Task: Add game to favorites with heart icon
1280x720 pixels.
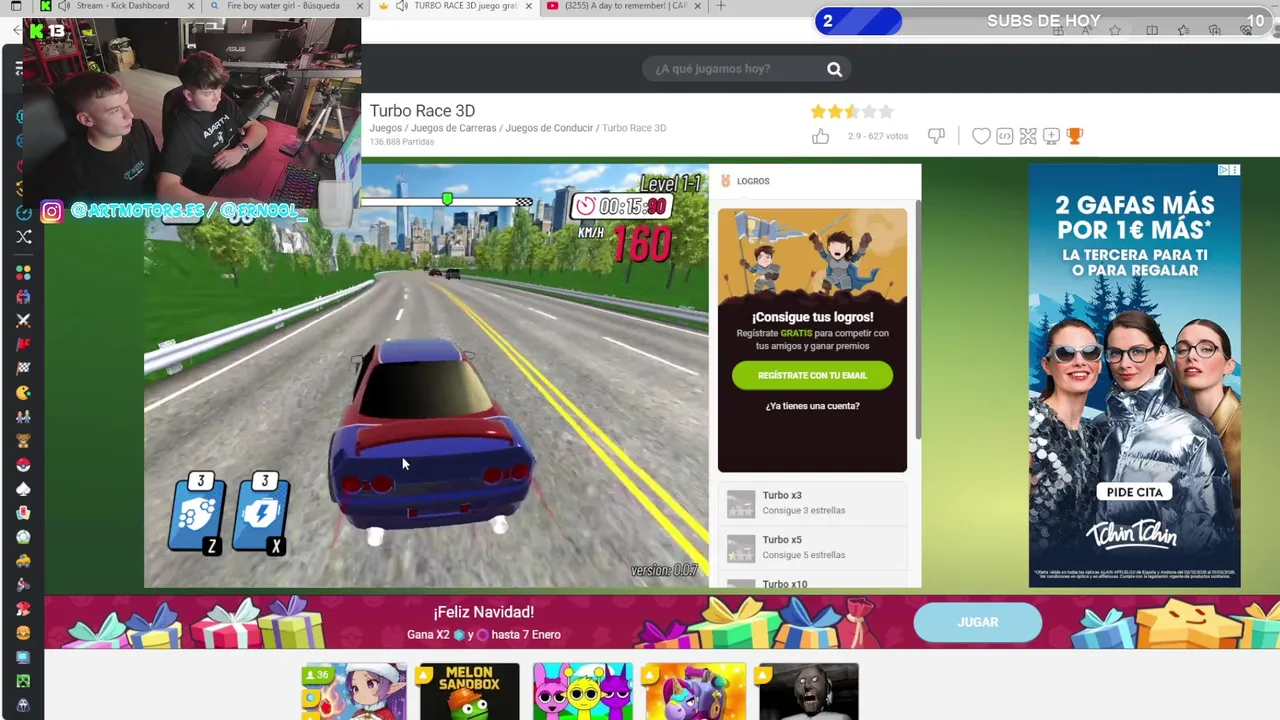Action: tap(981, 136)
